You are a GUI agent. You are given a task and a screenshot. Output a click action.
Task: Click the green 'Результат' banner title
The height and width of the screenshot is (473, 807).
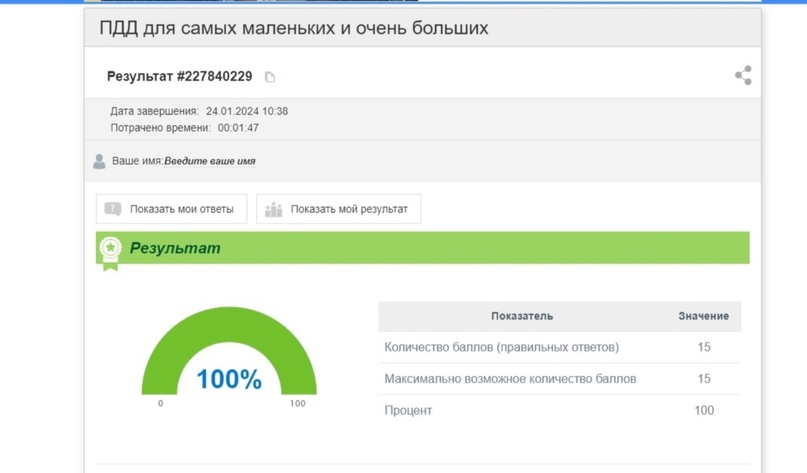point(175,248)
